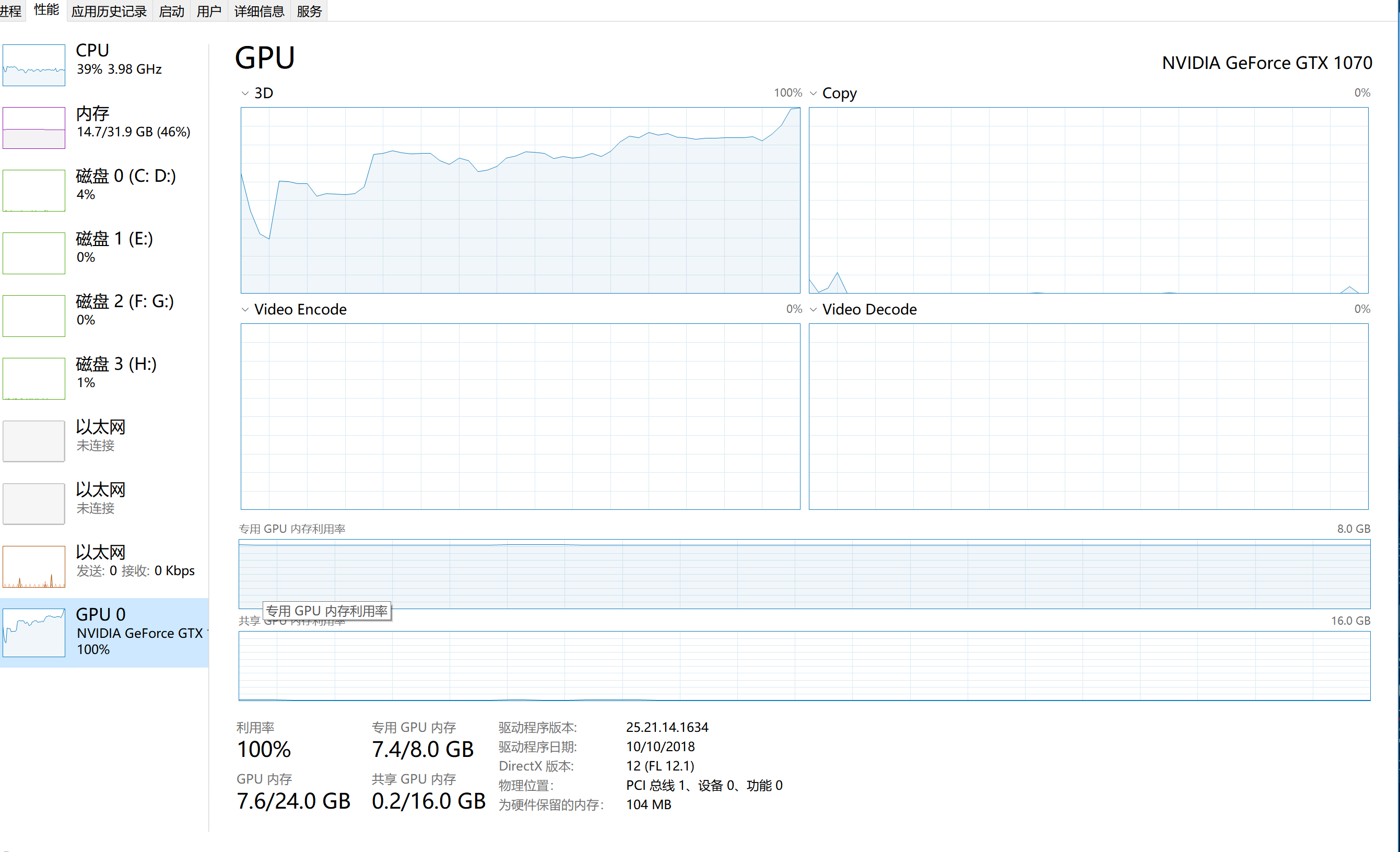Click the 14.7/31.9 GB (46%) memory text
The width and height of the screenshot is (1400, 852).
click(134, 132)
